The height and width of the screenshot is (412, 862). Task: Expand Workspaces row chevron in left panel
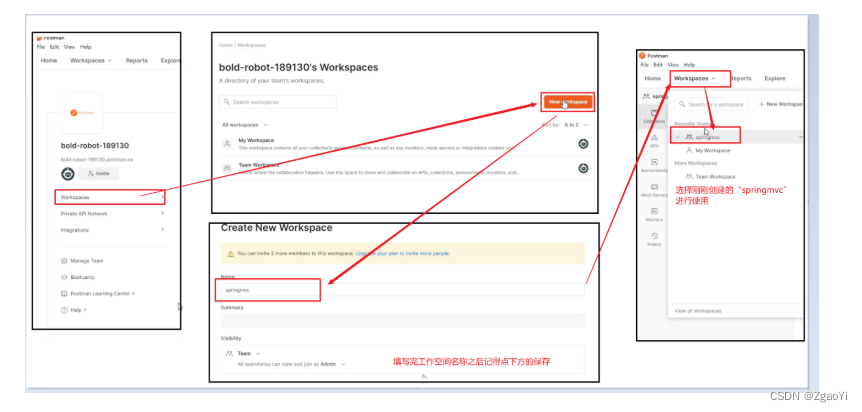click(x=162, y=196)
